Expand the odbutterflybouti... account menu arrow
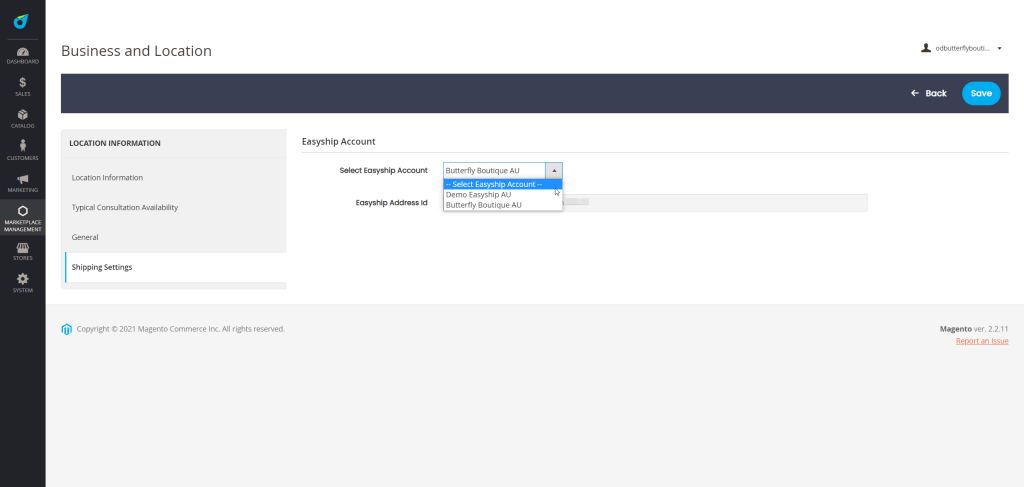 click(x=999, y=49)
